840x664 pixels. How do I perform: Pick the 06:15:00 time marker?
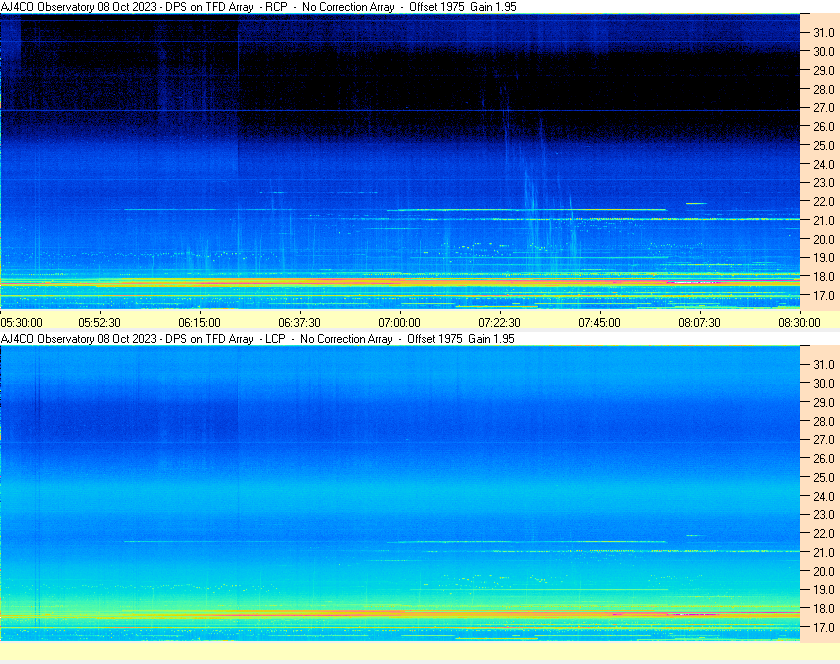(x=199, y=322)
